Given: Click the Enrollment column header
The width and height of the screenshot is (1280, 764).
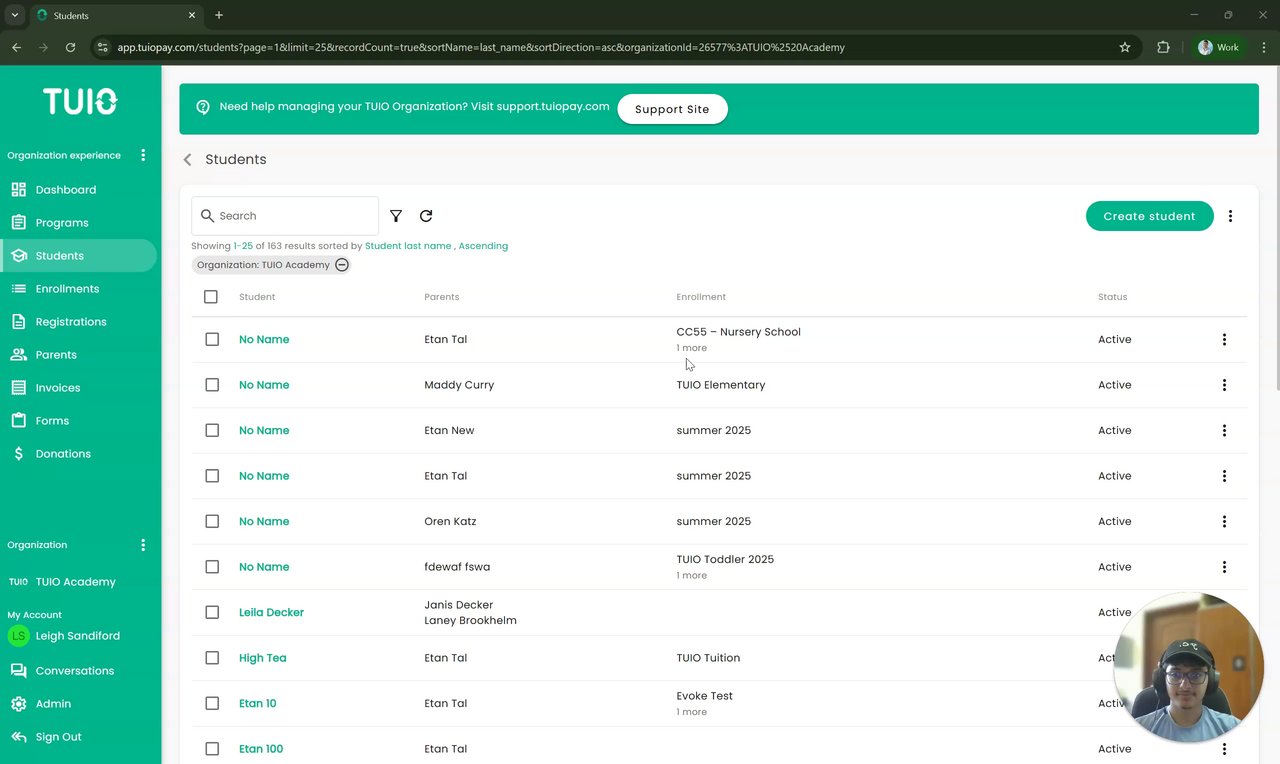Looking at the screenshot, I should 701,297.
